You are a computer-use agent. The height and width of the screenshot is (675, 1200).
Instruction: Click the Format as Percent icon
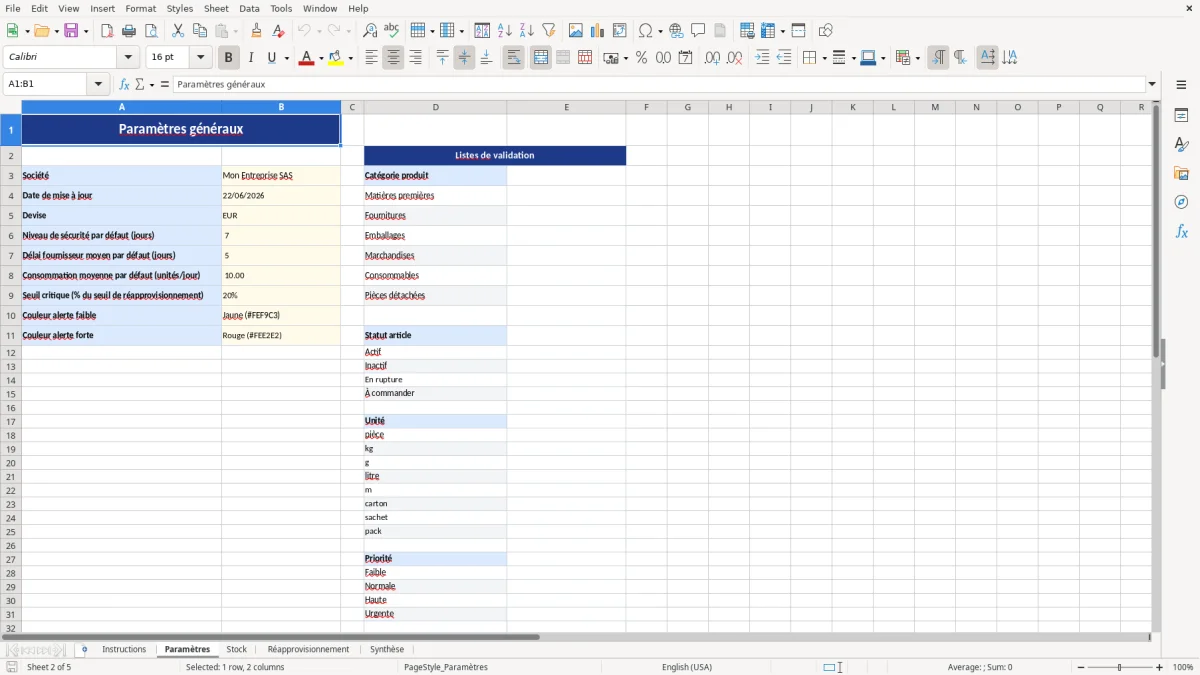click(x=641, y=58)
